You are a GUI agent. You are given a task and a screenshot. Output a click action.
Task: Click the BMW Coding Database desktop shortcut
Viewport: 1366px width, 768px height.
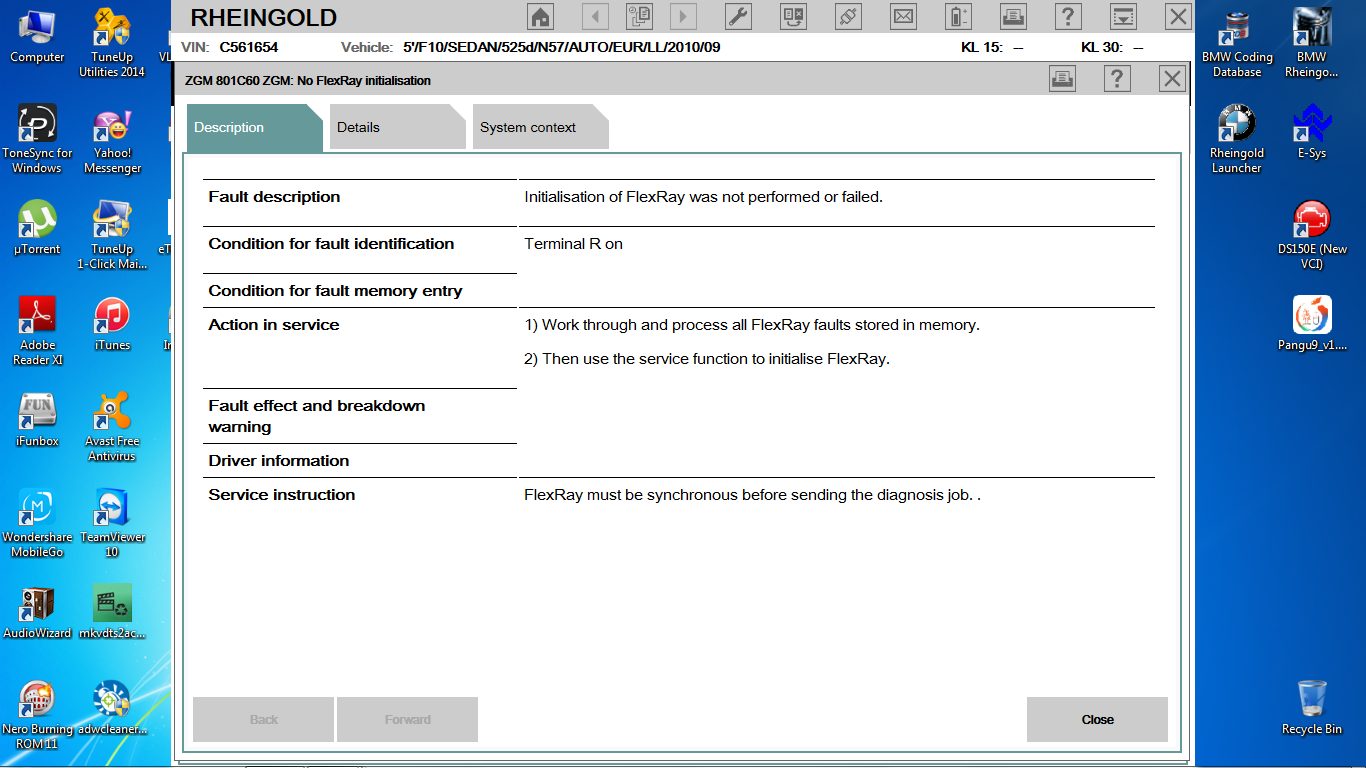[x=1237, y=44]
